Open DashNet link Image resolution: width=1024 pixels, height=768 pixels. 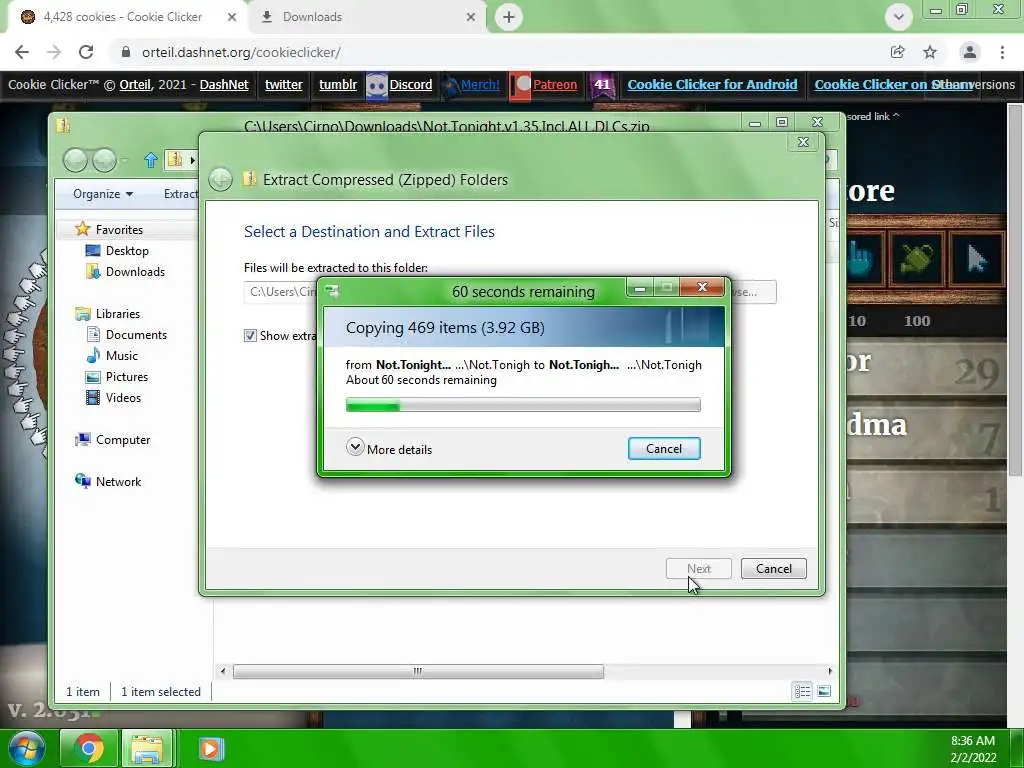[224, 85]
